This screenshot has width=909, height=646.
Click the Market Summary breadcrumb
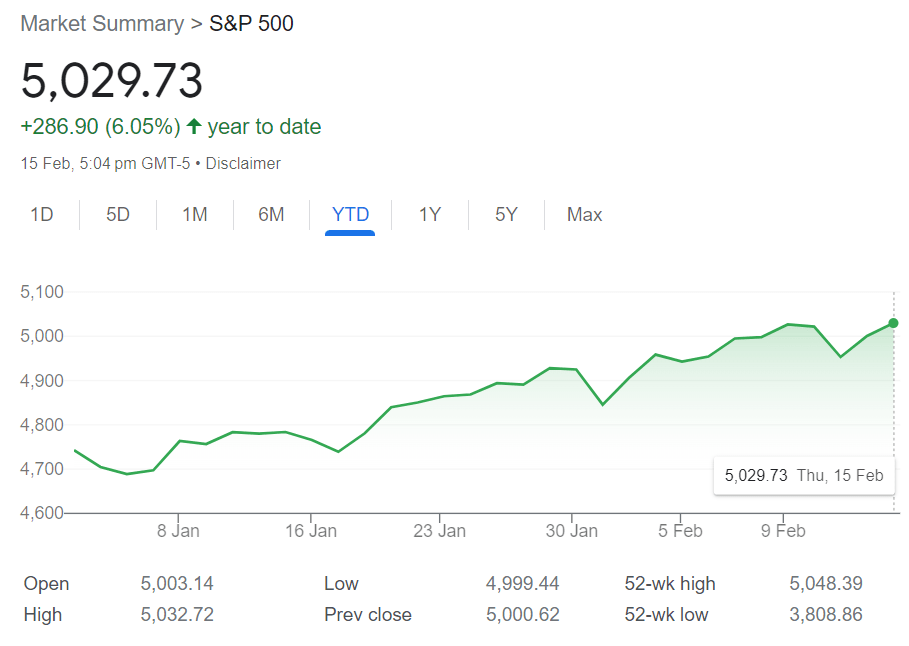coord(102,23)
